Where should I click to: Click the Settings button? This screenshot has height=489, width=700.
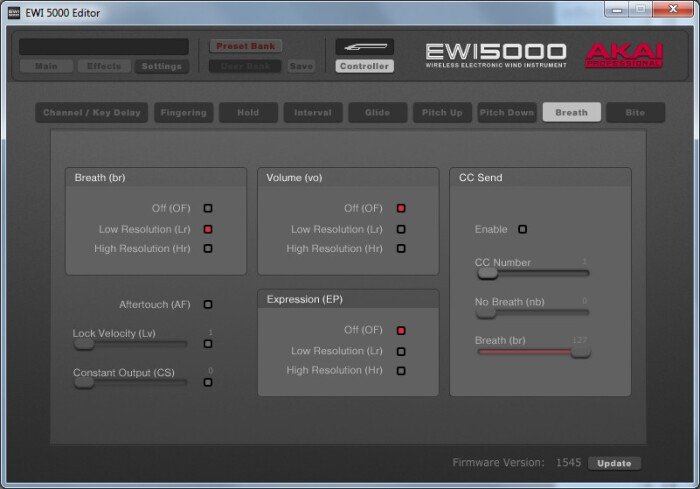tap(162, 66)
